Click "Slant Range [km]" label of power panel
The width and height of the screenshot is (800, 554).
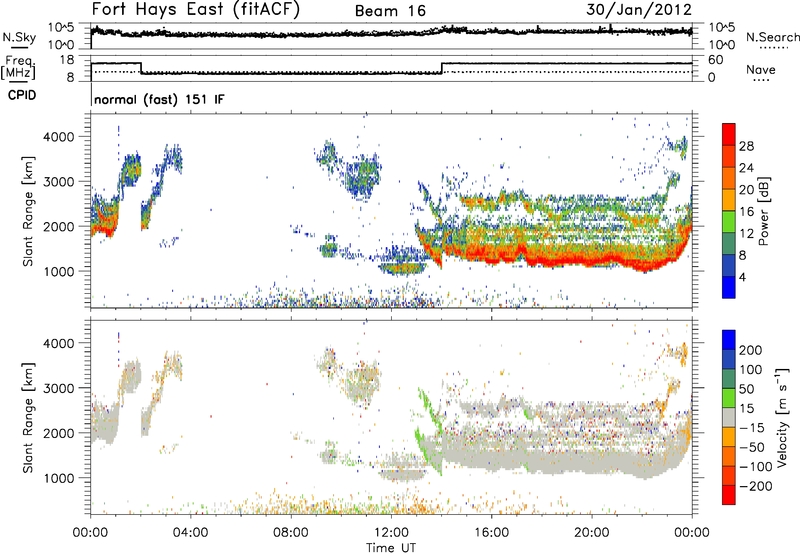coord(28,211)
